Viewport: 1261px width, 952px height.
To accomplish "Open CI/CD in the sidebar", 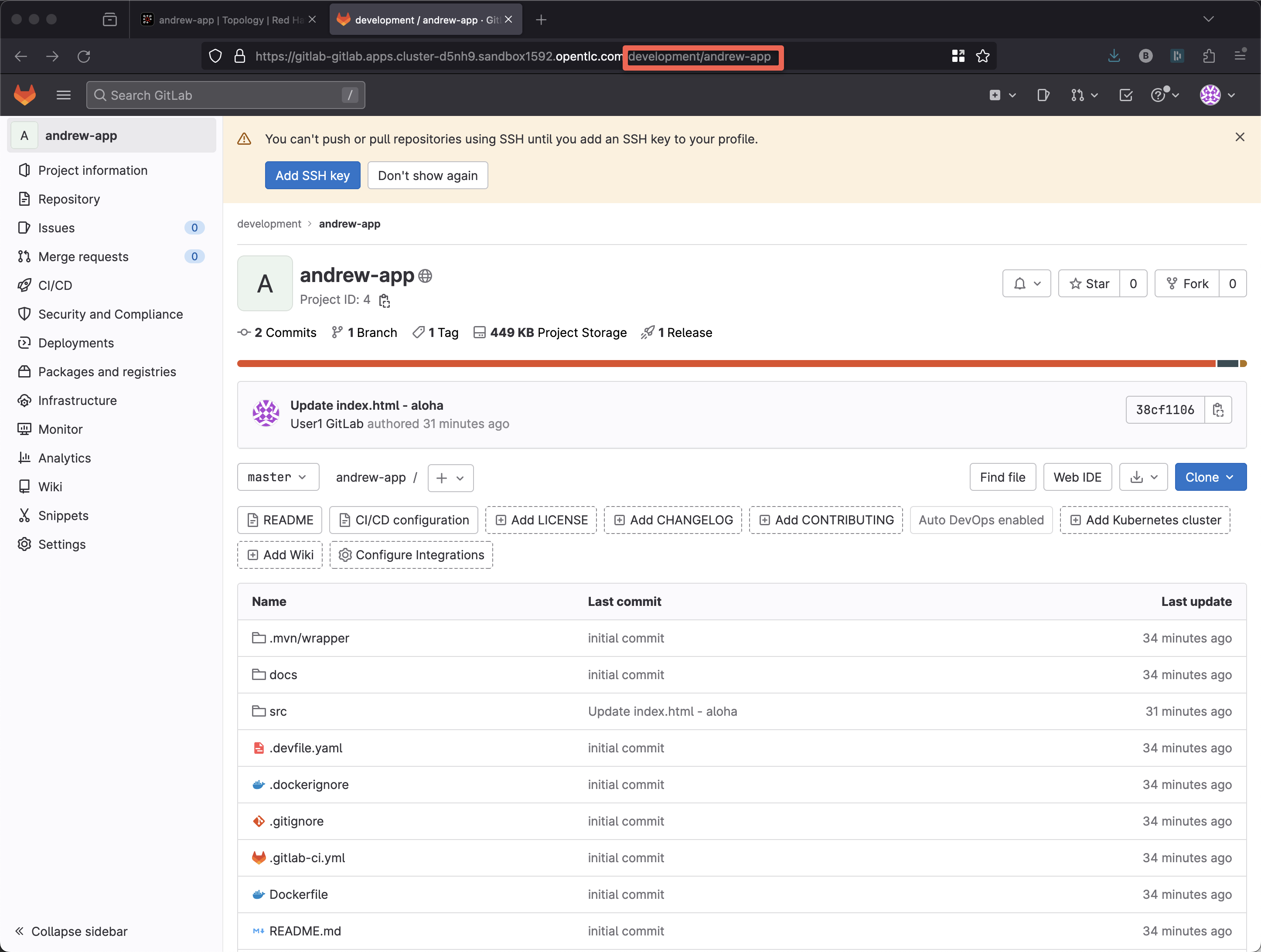I will [55, 285].
